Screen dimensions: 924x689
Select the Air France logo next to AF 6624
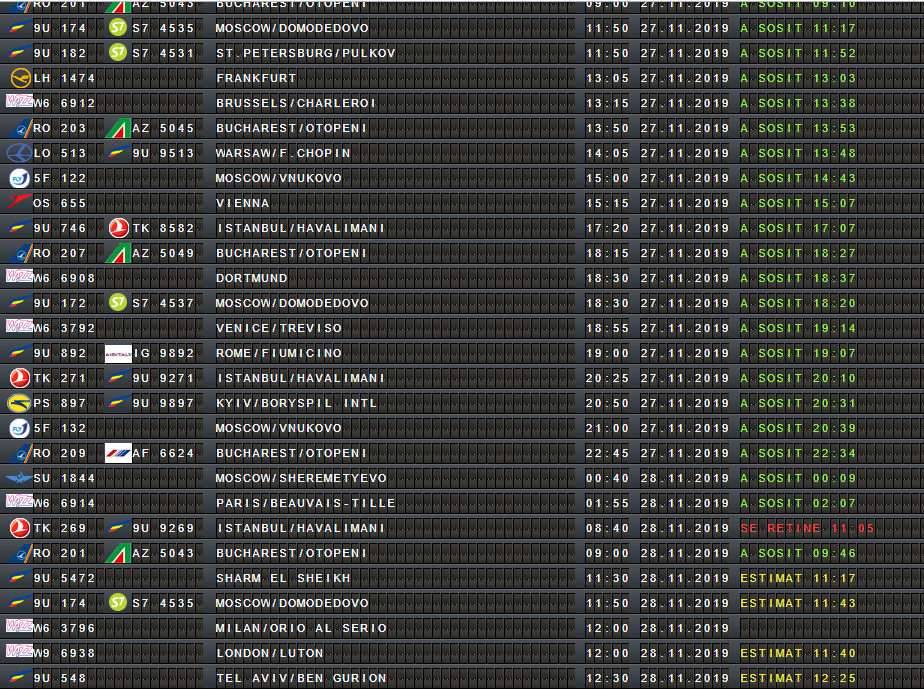118,453
